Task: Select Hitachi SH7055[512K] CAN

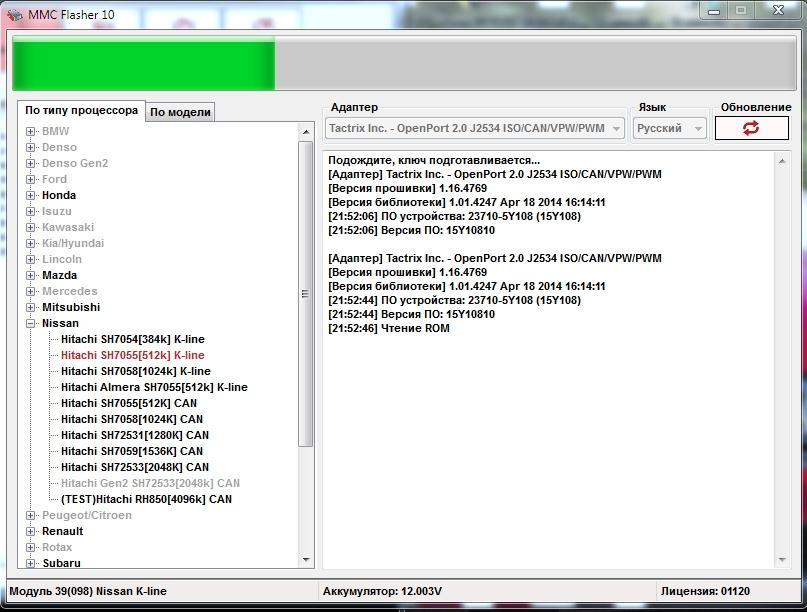Action: pos(129,403)
